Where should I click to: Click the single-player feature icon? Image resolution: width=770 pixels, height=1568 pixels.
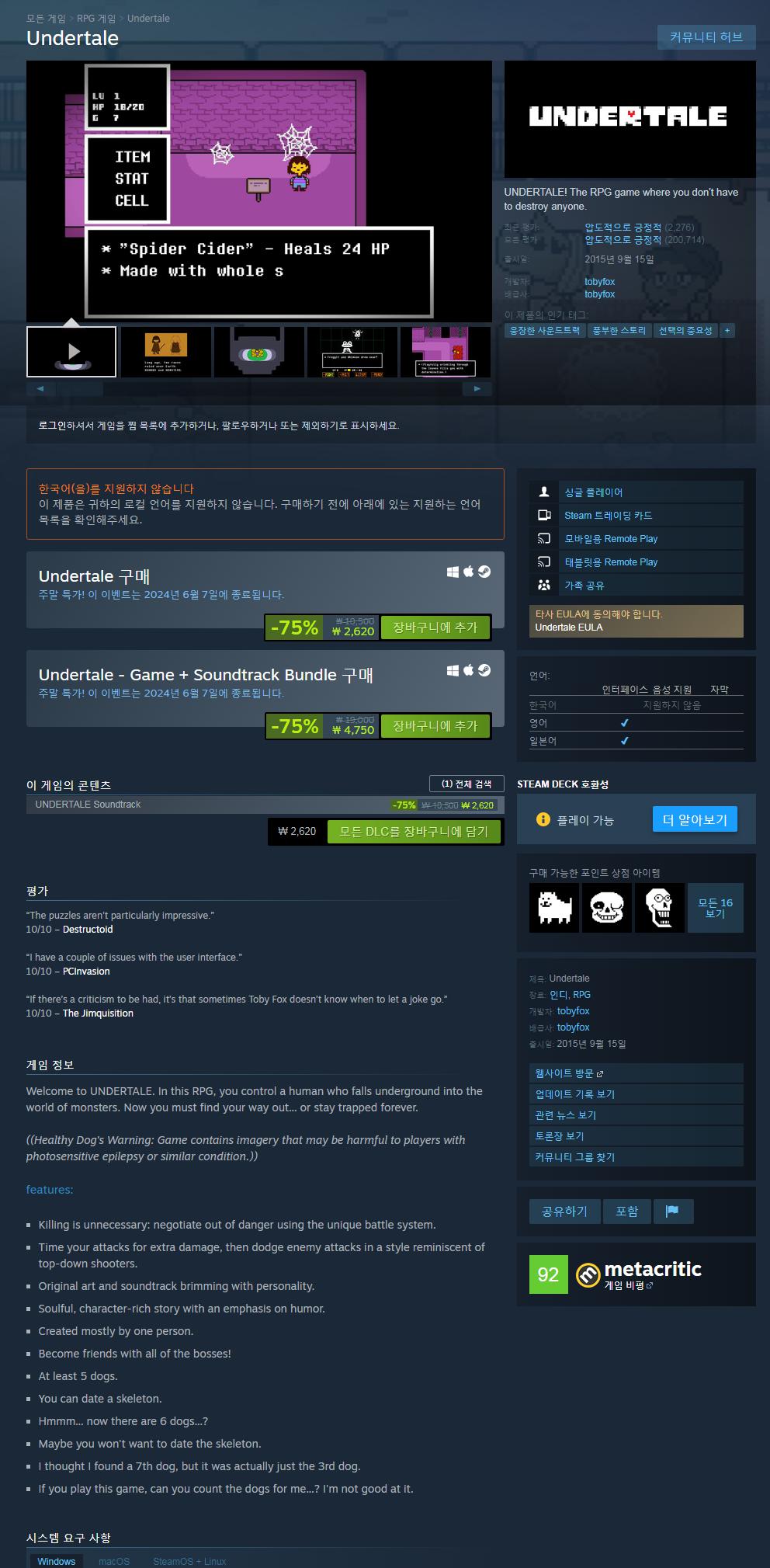[x=544, y=492]
